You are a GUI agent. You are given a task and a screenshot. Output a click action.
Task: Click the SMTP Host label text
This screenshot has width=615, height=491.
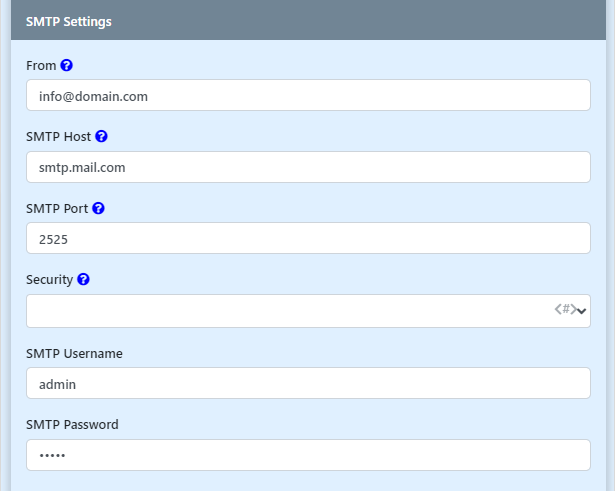(58, 136)
